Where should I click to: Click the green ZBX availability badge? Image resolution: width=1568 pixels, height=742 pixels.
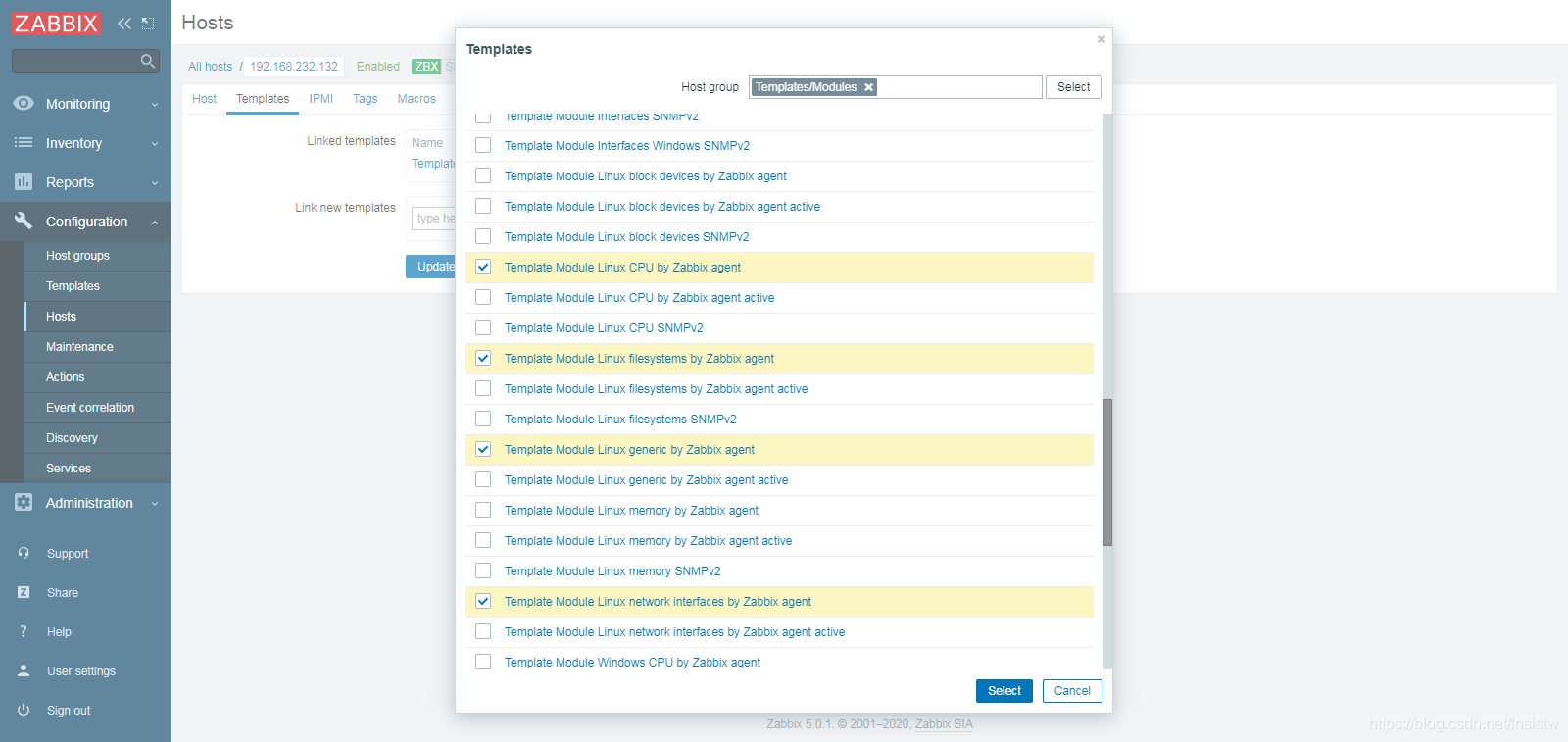426,67
